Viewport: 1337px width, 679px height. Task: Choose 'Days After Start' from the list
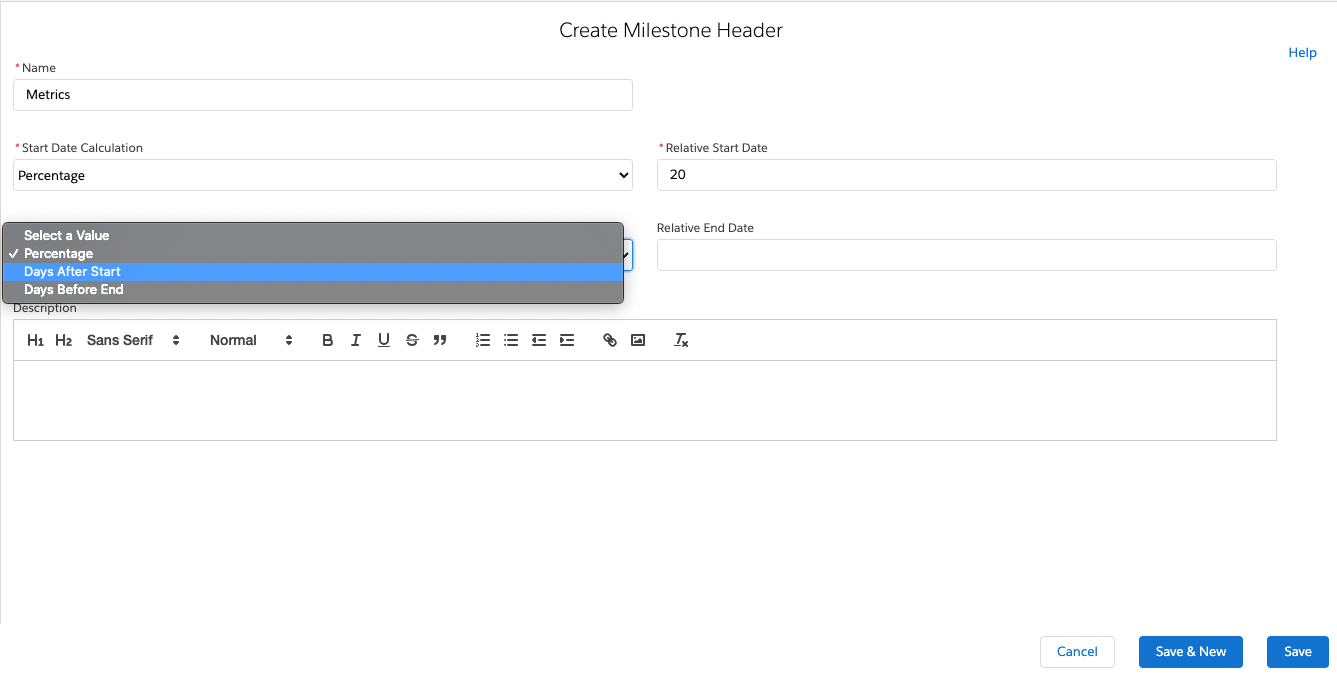coord(72,272)
